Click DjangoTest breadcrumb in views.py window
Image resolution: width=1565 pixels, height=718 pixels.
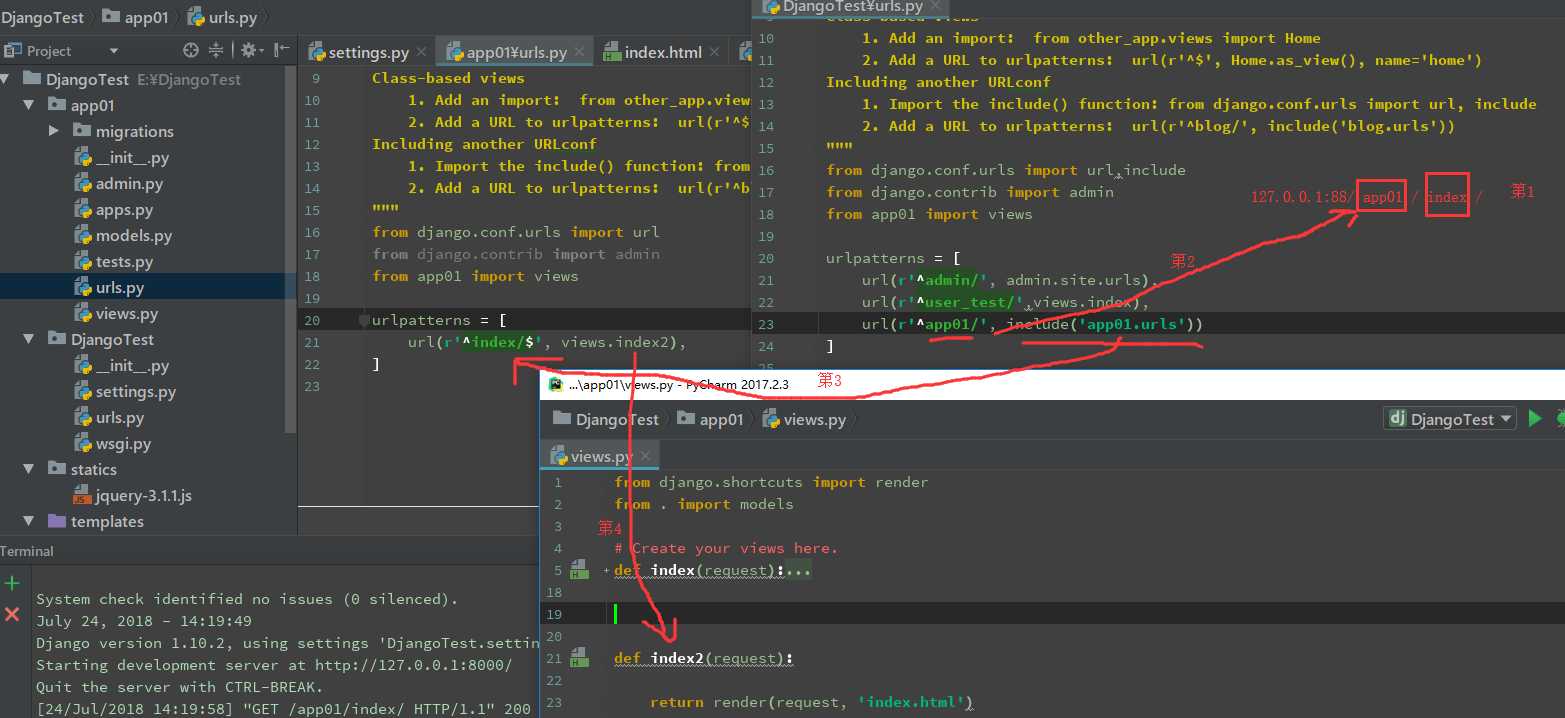[606, 419]
